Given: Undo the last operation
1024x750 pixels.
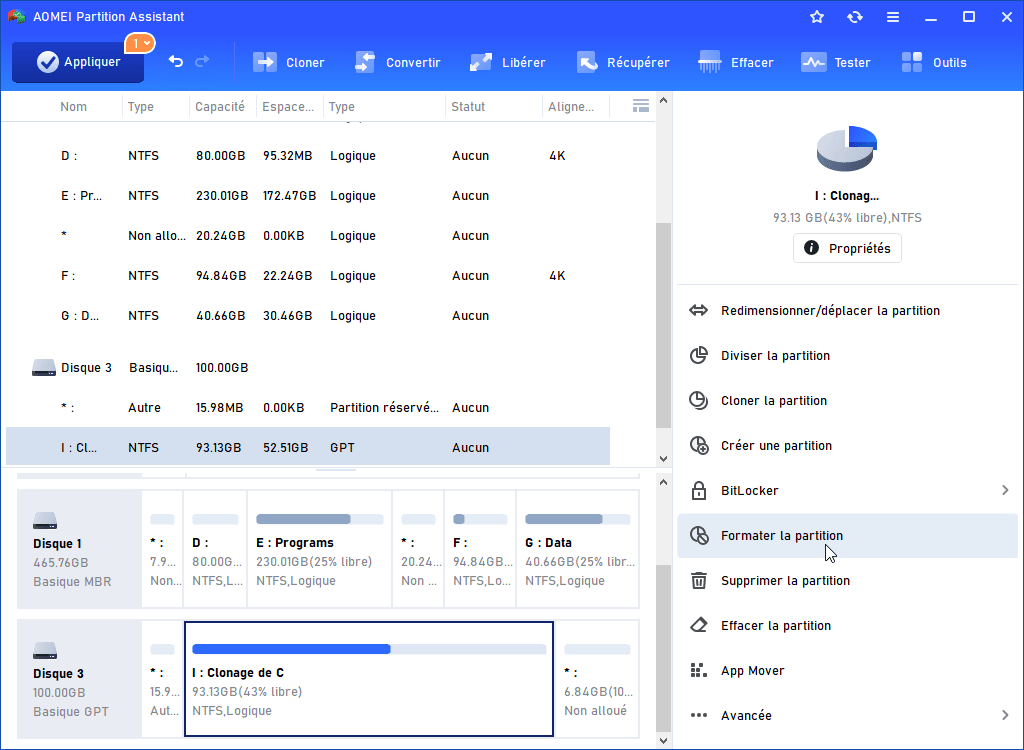Looking at the screenshot, I should pos(176,61).
